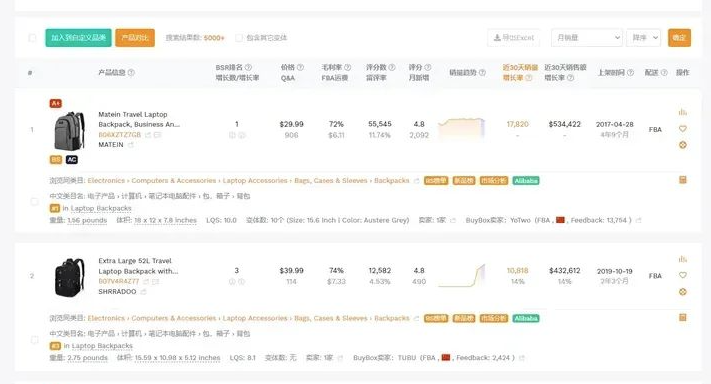Viewport: 711px width, 384px height.
Task: Click help icon beside BSR排名 header
Action: tap(248, 67)
